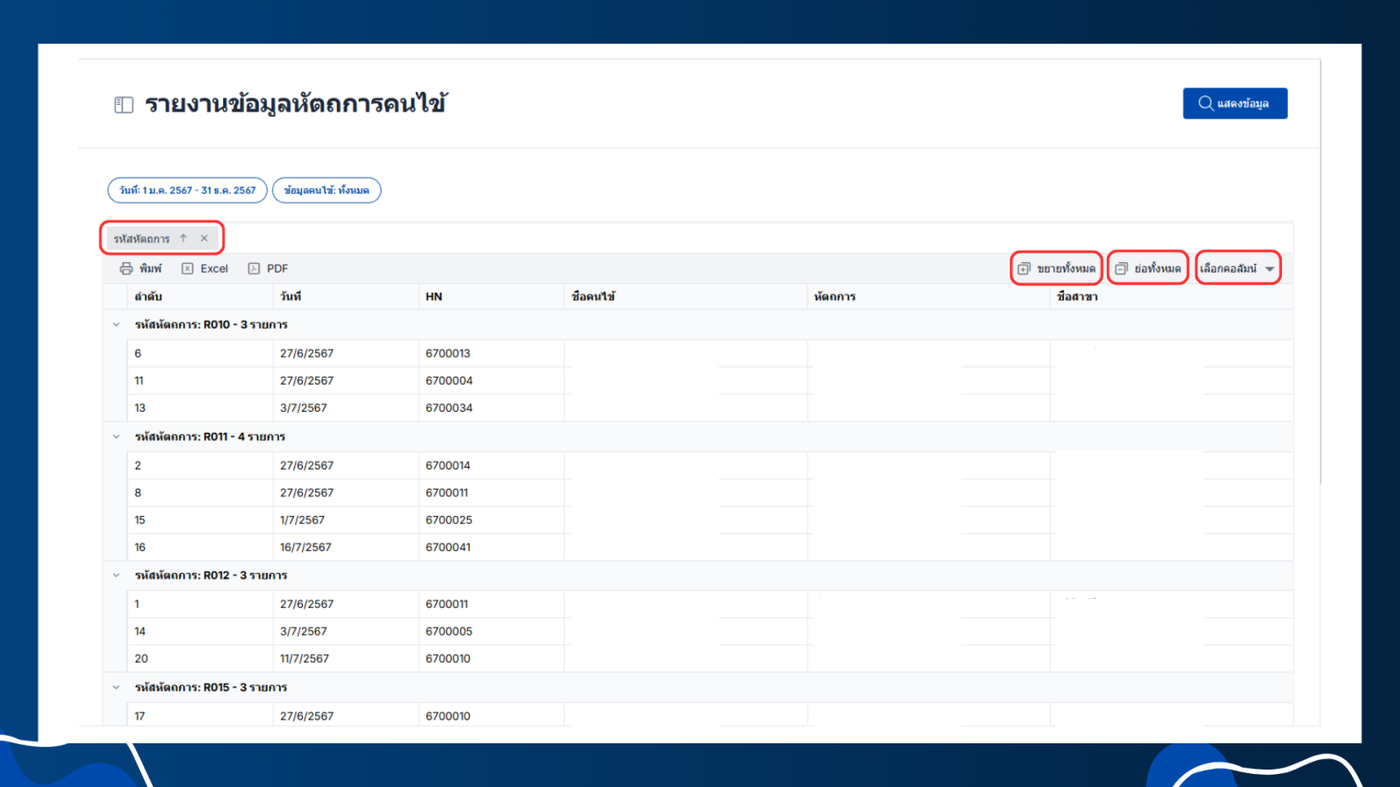Click date 11/7/2567 in row 20
1400x787 pixels.
point(346,659)
